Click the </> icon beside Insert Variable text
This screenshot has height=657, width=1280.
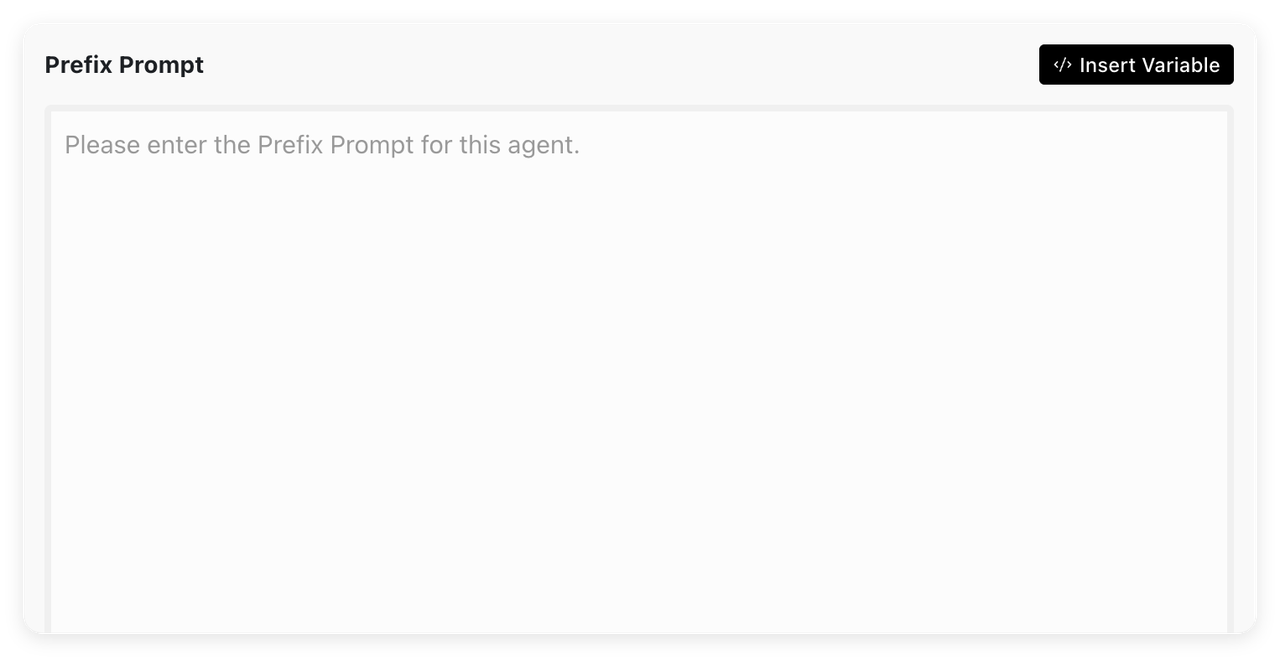click(x=1062, y=65)
